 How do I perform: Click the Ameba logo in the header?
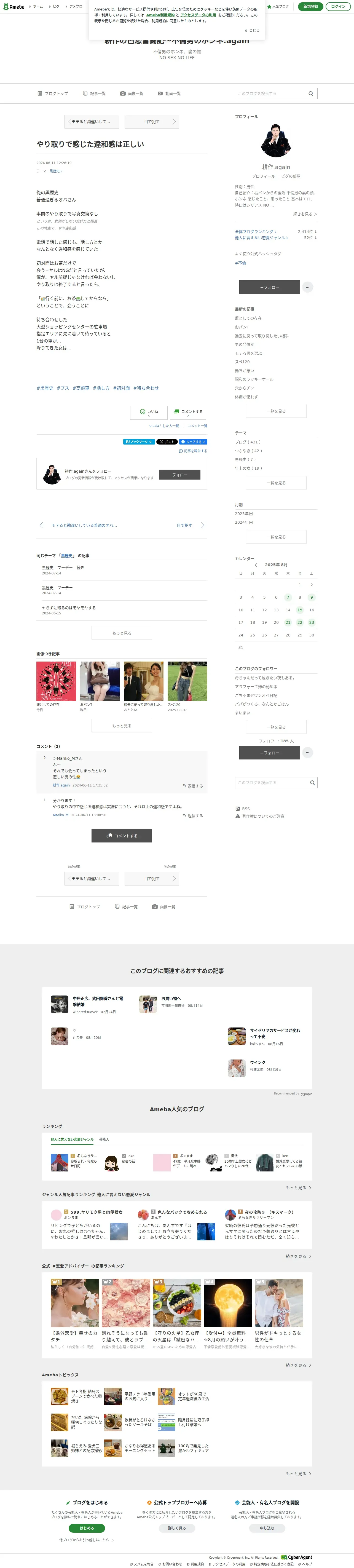tap(14, 6)
